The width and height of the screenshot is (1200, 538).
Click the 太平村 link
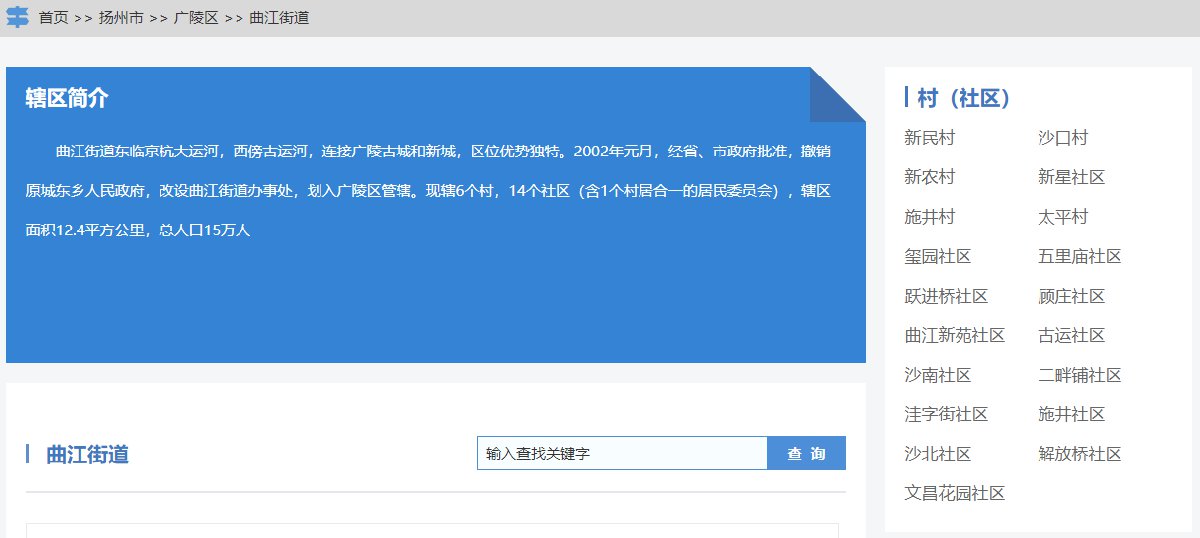pos(1063,217)
